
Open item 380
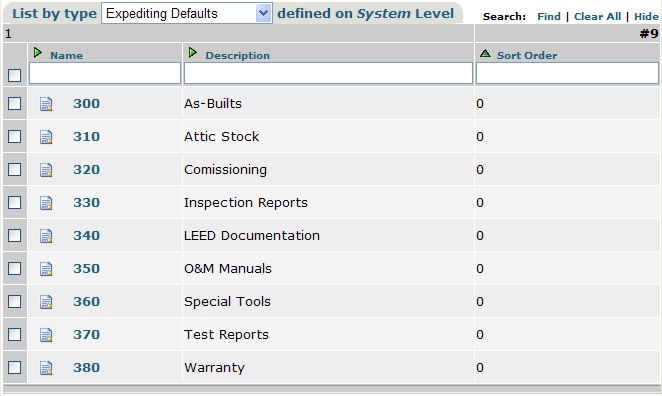87,368
